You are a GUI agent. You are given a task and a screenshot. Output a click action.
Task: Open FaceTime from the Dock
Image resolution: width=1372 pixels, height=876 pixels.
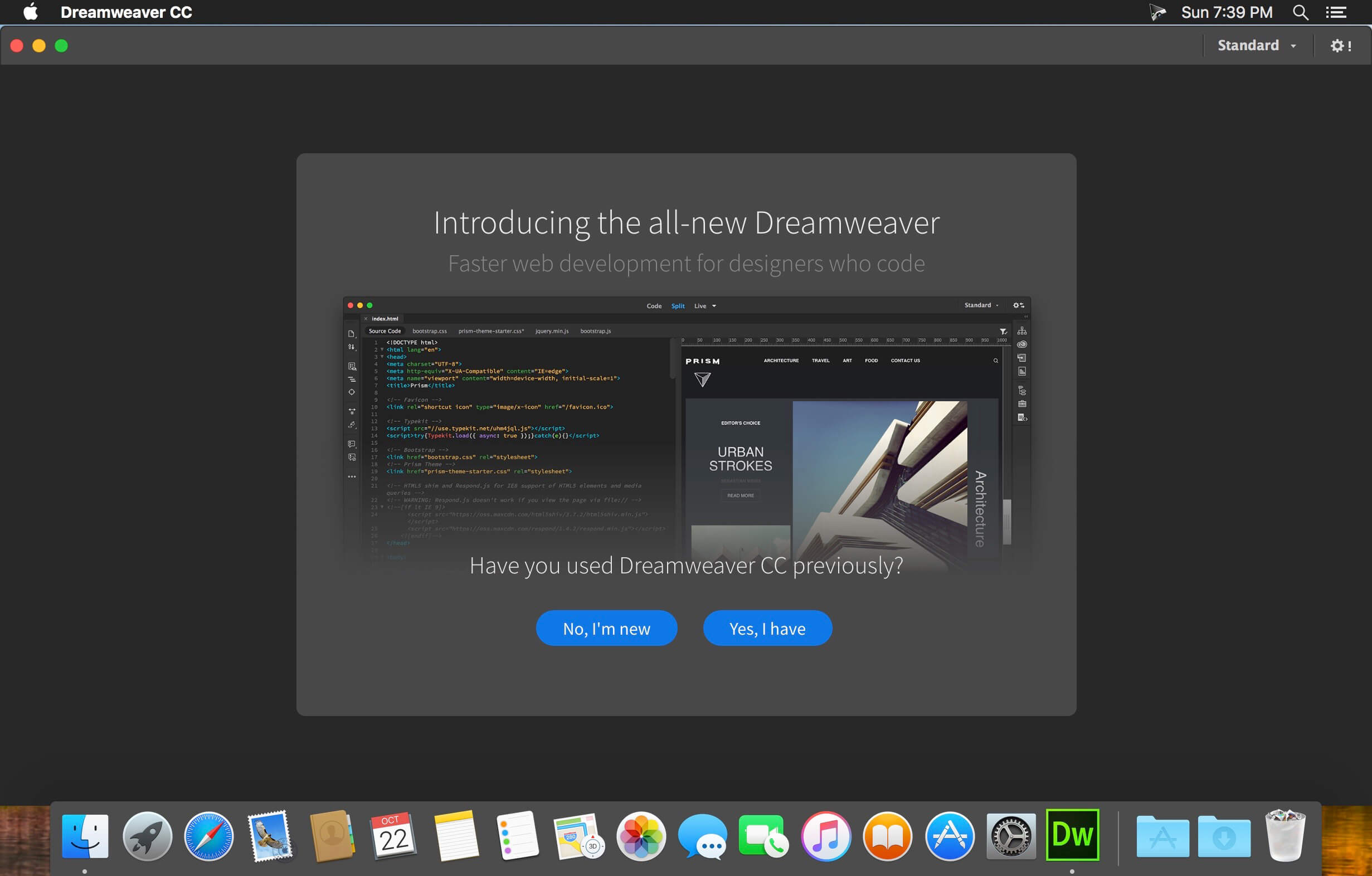pyautogui.click(x=763, y=835)
